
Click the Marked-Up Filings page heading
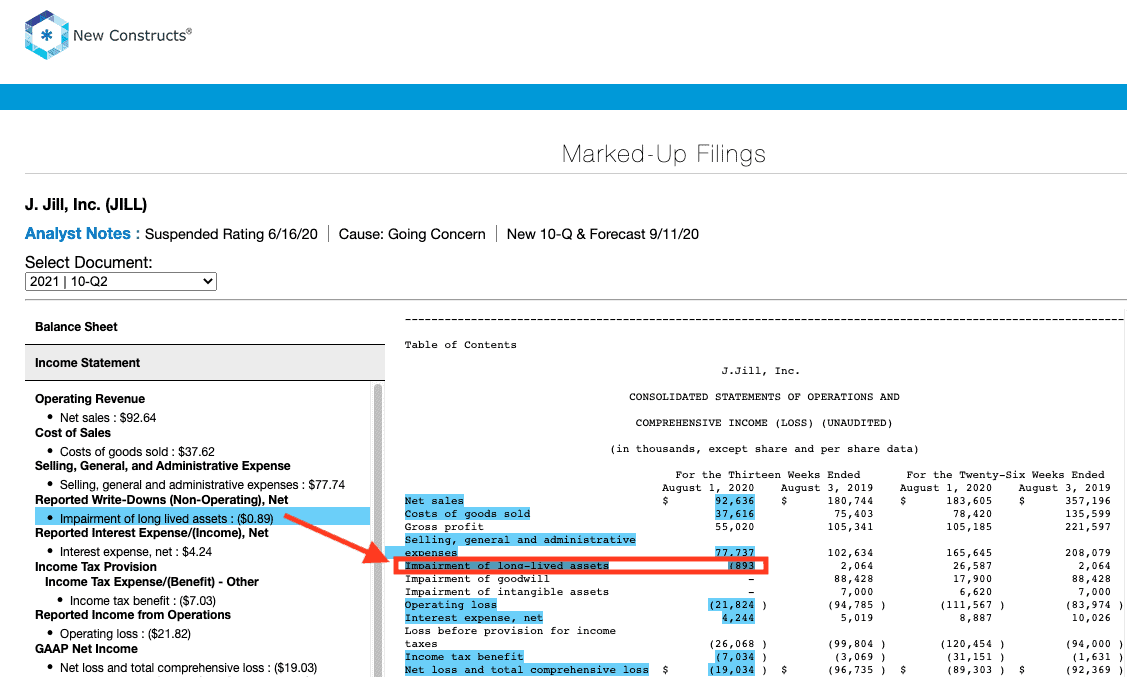663,154
